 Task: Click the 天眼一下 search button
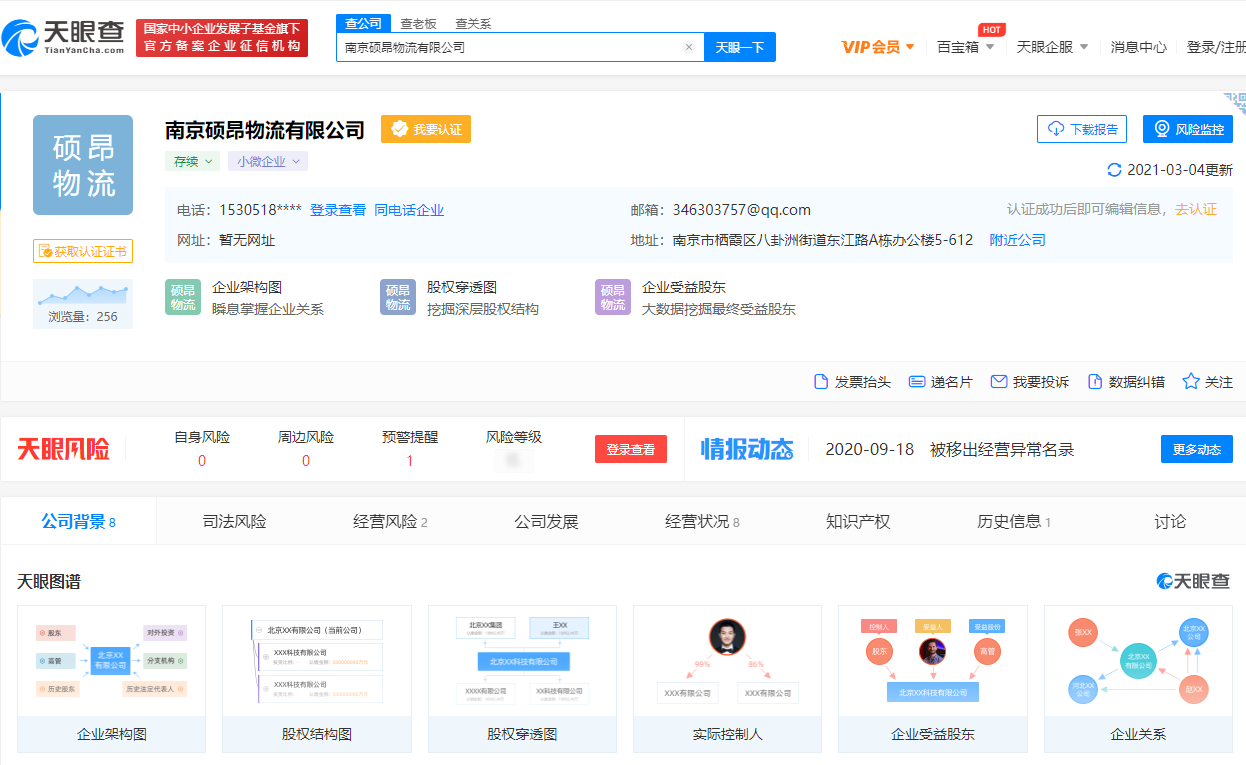click(x=740, y=47)
